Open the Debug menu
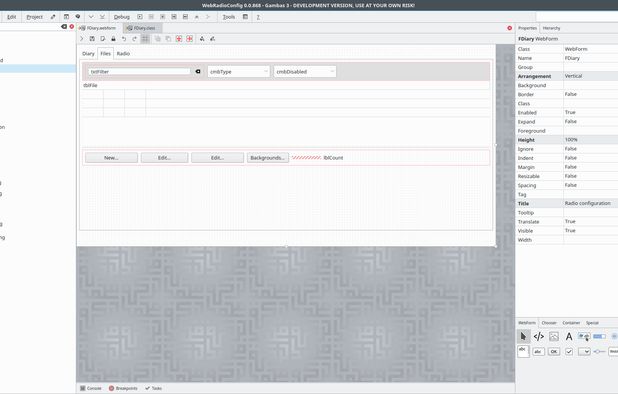 click(121, 17)
